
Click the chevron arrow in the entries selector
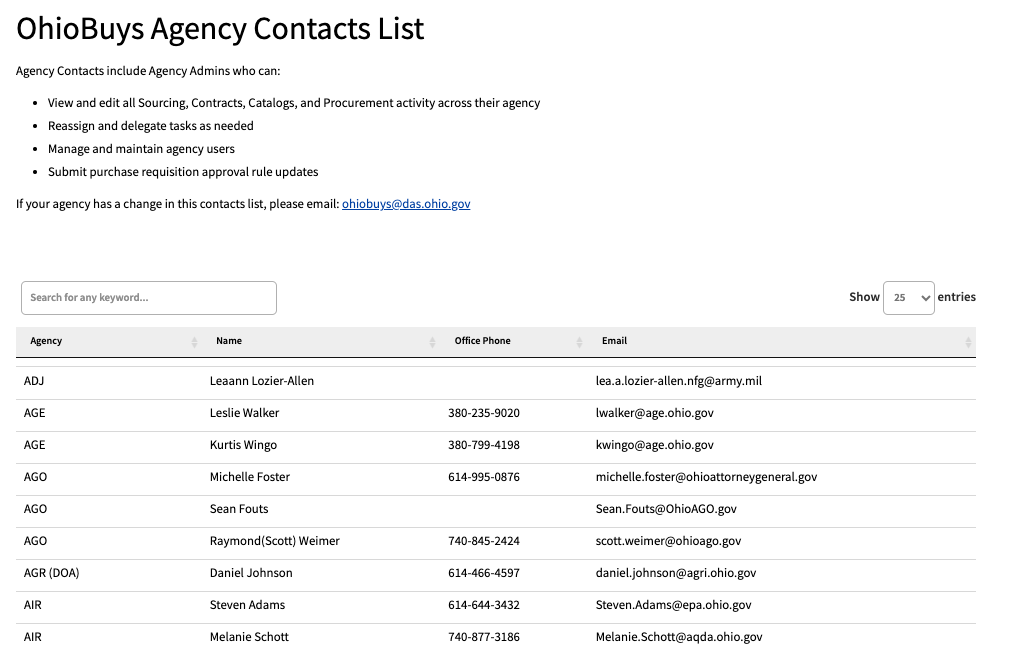(x=926, y=297)
